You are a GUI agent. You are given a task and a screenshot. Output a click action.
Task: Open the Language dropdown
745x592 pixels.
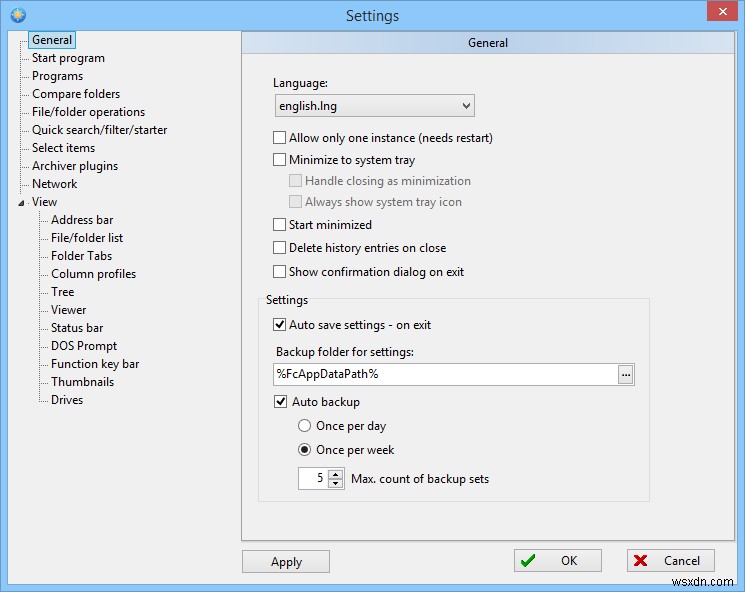[374, 106]
